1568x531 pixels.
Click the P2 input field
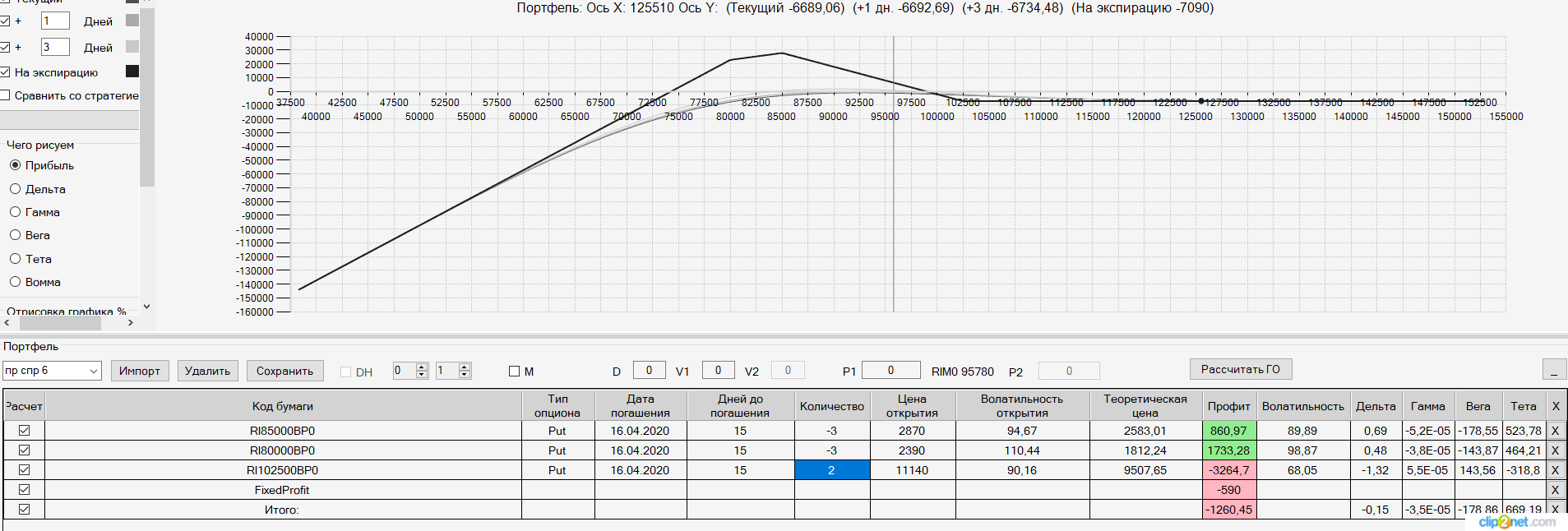coord(1069,371)
